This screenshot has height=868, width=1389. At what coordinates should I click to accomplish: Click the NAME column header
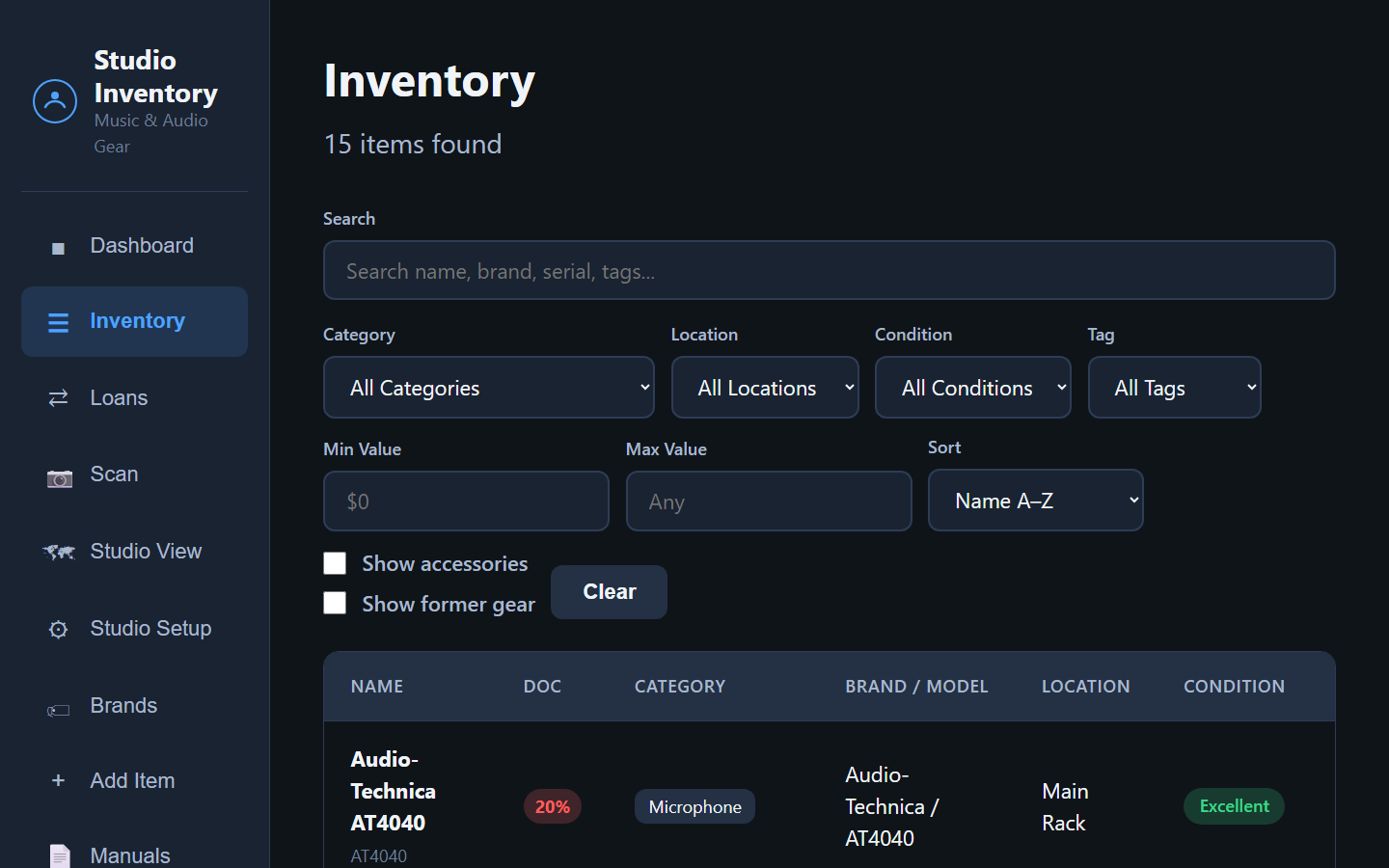(377, 687)
